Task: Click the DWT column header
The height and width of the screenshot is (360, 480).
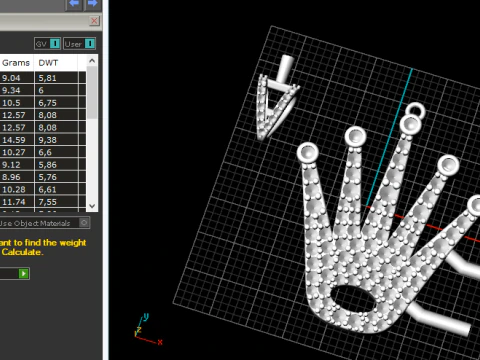Action: (x=56, y=63)
